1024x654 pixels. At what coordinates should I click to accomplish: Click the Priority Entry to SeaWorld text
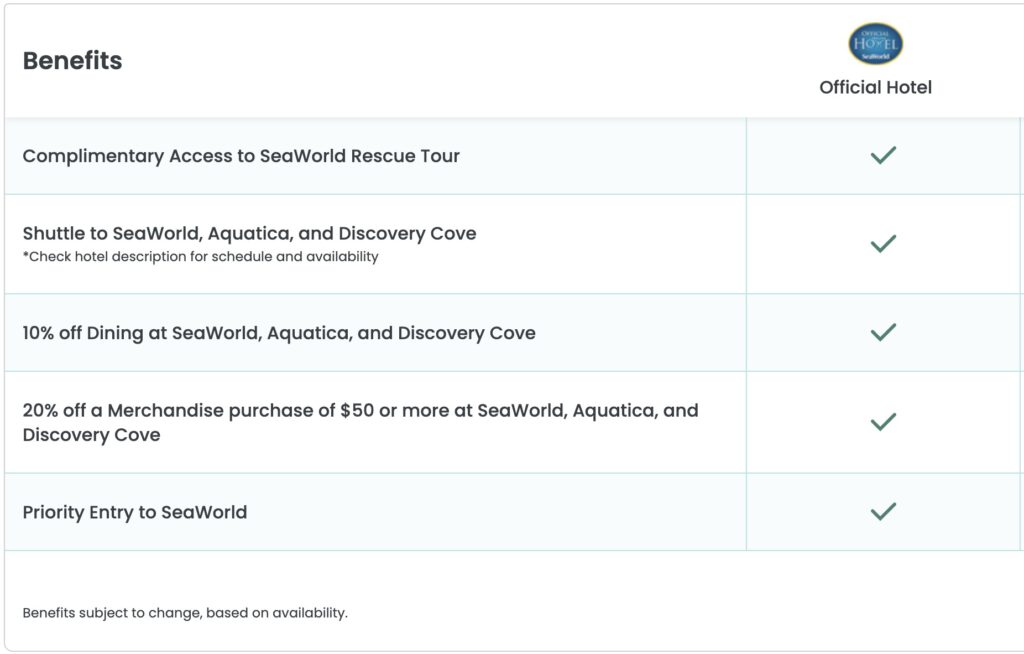point(135,512)
